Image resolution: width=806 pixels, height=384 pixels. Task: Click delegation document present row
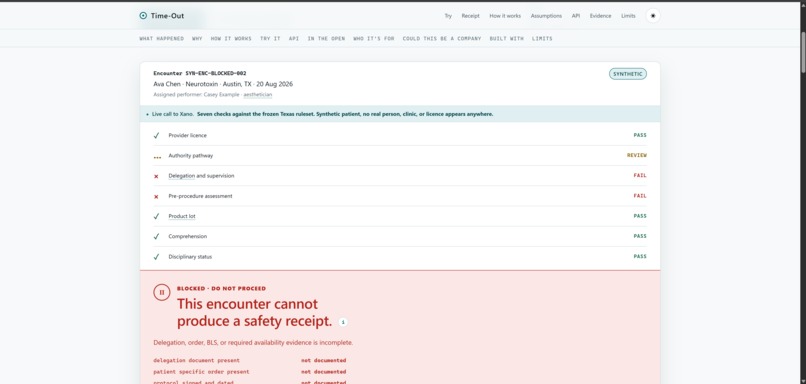point(250,360)
